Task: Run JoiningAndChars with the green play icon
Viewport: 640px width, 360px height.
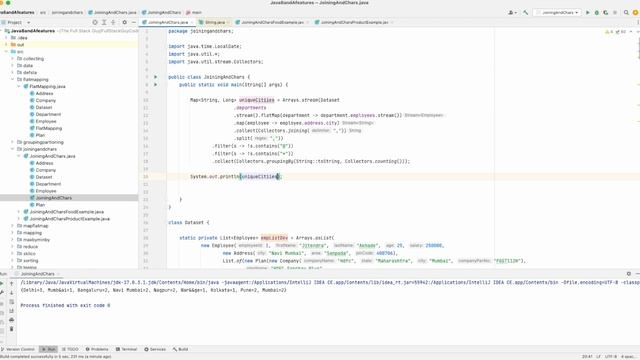Action: (x=588, y=13)
